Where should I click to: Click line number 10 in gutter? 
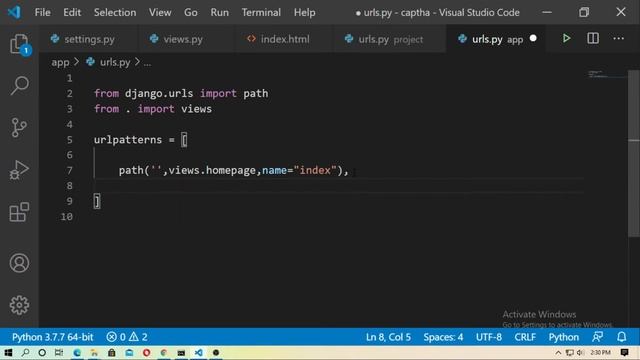tap(67, 216)
